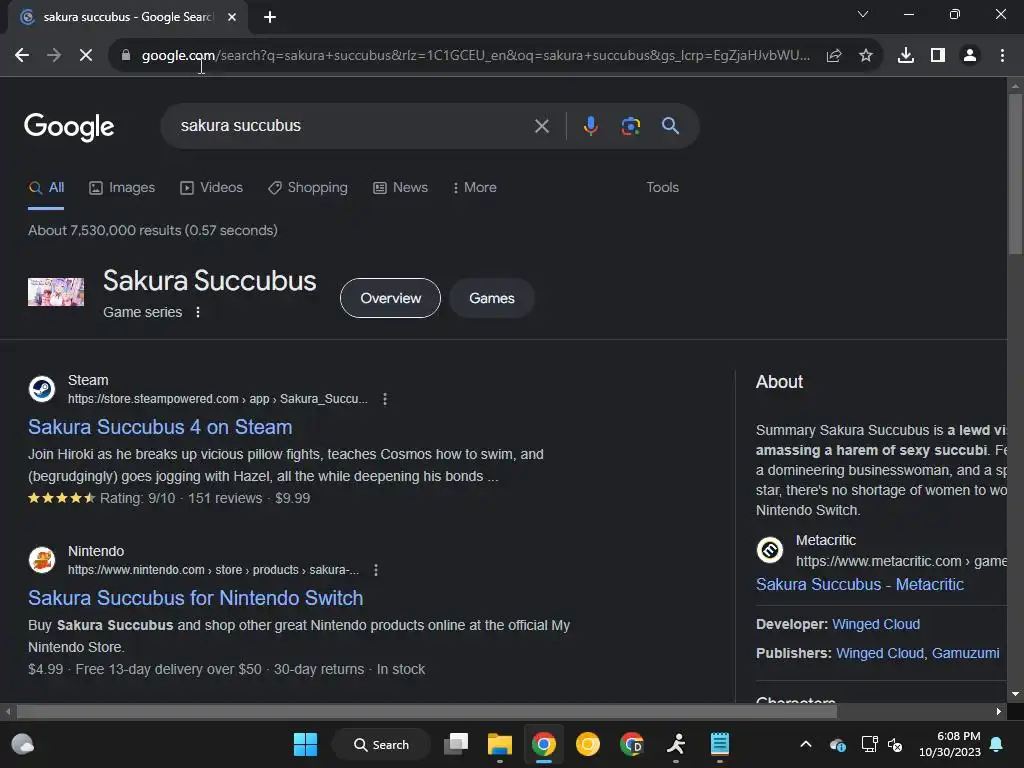The image size is (1024, 768).
Task: Click the scroll down arrow
Action: (1015, 694)
